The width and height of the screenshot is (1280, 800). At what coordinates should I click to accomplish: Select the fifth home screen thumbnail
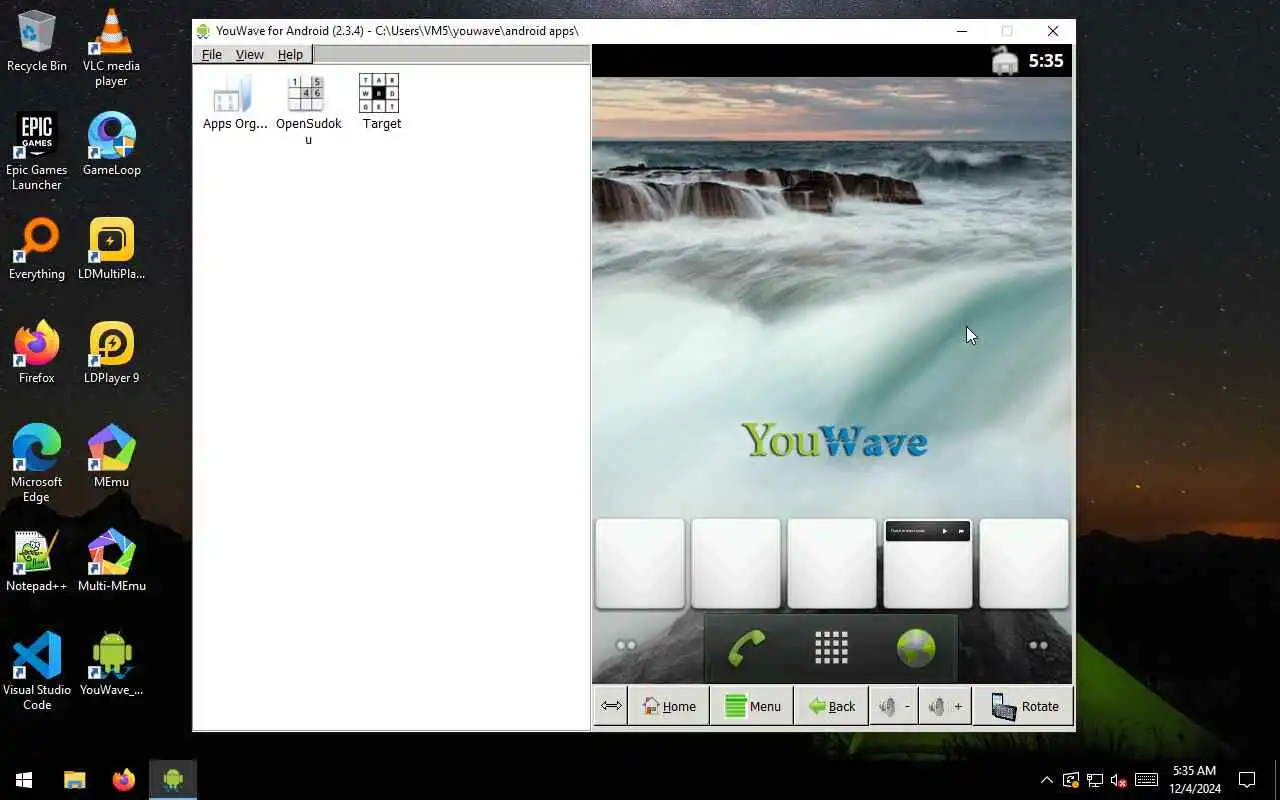tap(1024, 563)
